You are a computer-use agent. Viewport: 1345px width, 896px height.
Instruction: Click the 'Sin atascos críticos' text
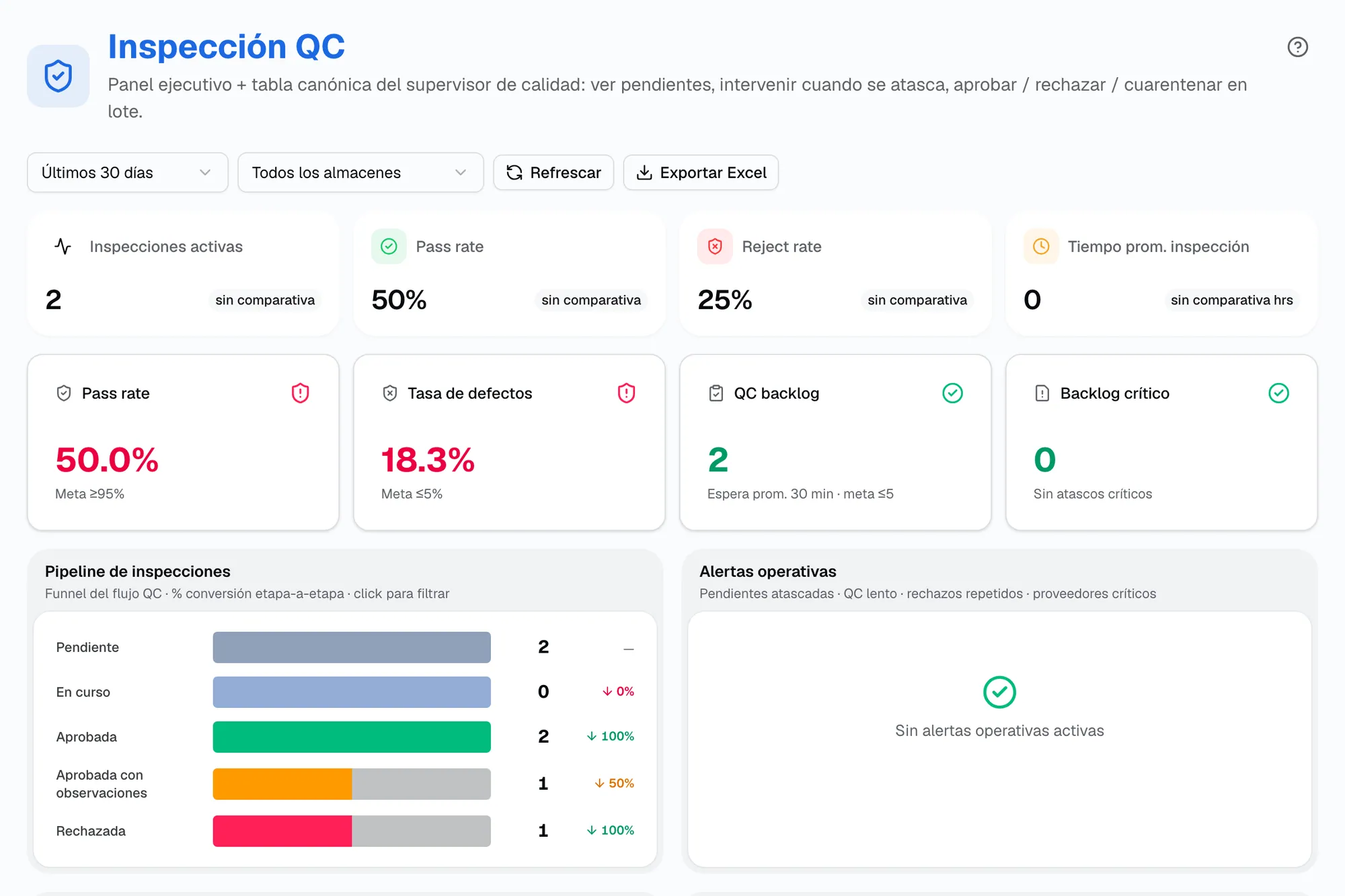(1093, 494)
